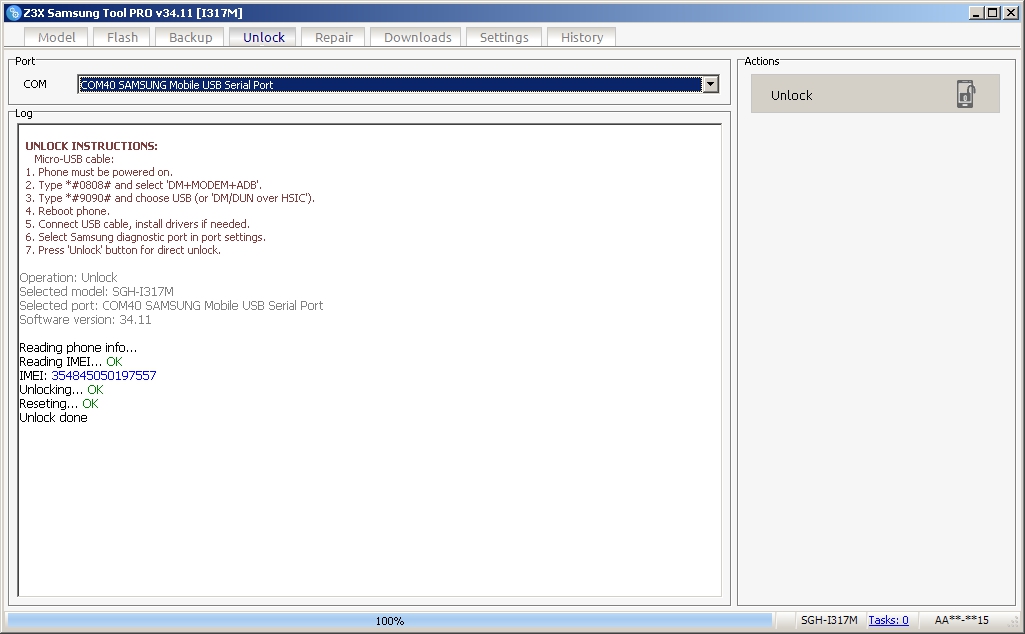This screenshot has height=634, width=1025.
Task: Click the 'Software version: 34.11' log line
Action: [x=85, y=320]
